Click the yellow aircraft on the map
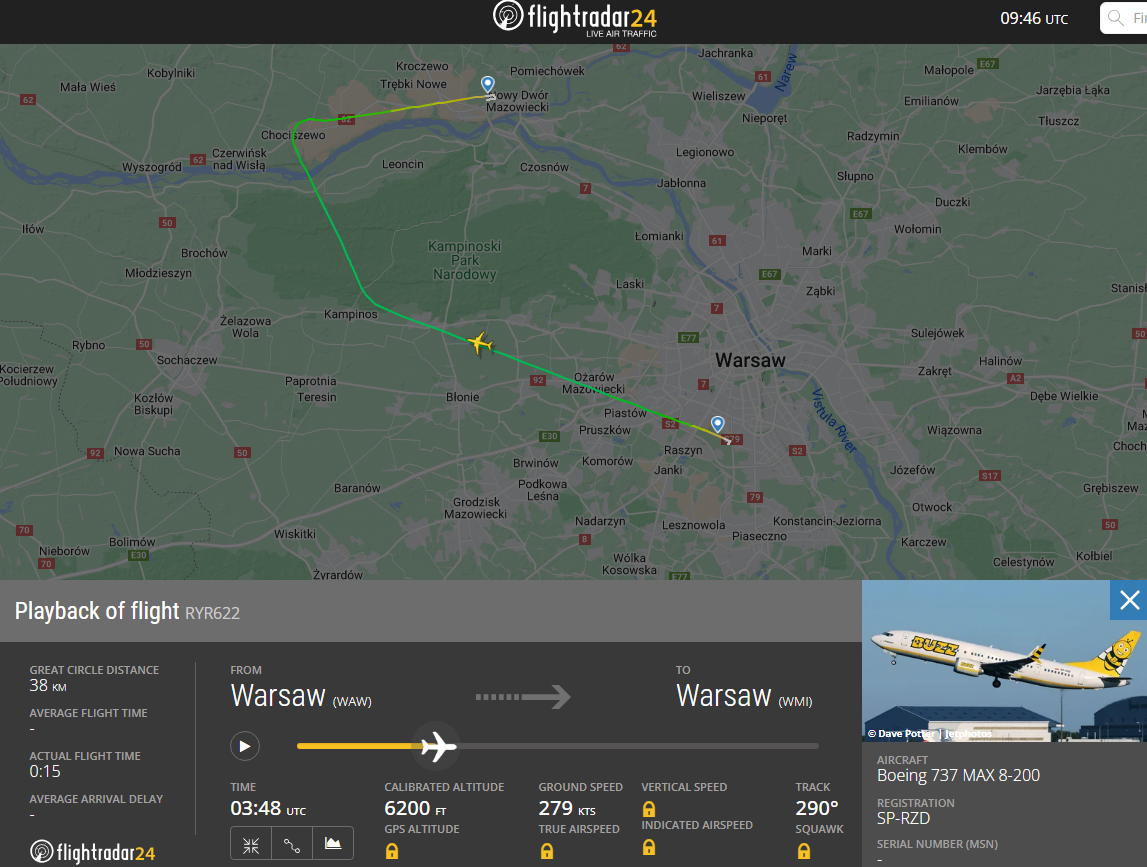Image resolution: width=1147 pixels, height=867 pixels. pyautogui.click(x=480, y=342)
